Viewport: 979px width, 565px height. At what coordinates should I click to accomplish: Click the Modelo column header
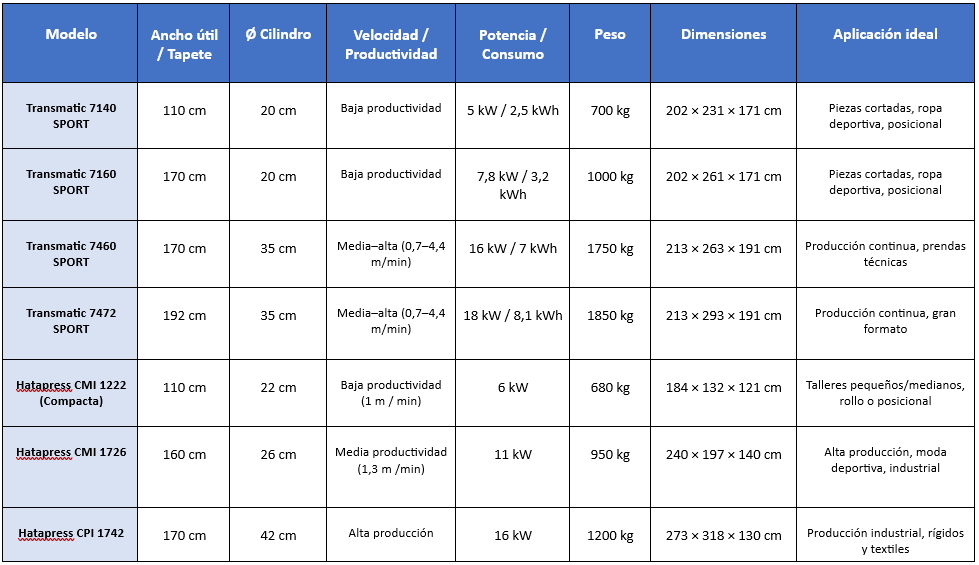(x=71, y=35)
